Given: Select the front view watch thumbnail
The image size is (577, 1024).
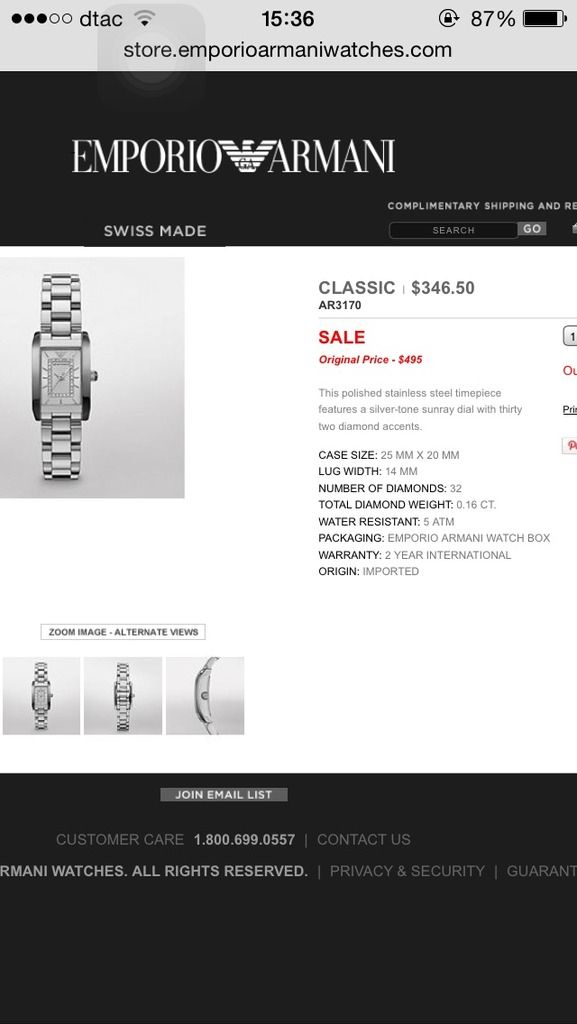Looking at the screenshot, I should point(41,696).
